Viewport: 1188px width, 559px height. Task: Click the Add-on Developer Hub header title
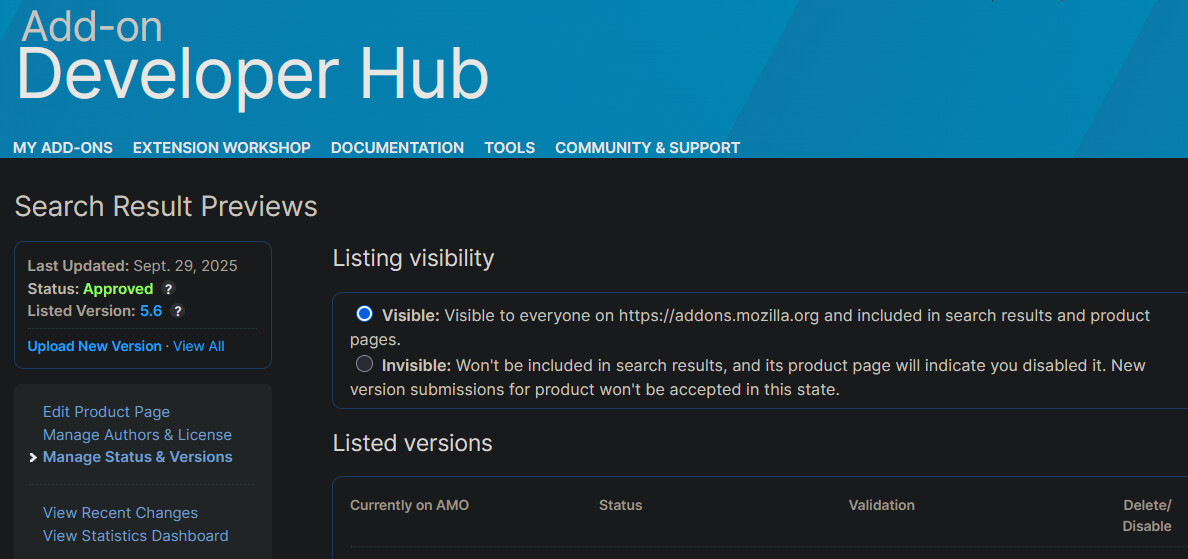(252, 60)
